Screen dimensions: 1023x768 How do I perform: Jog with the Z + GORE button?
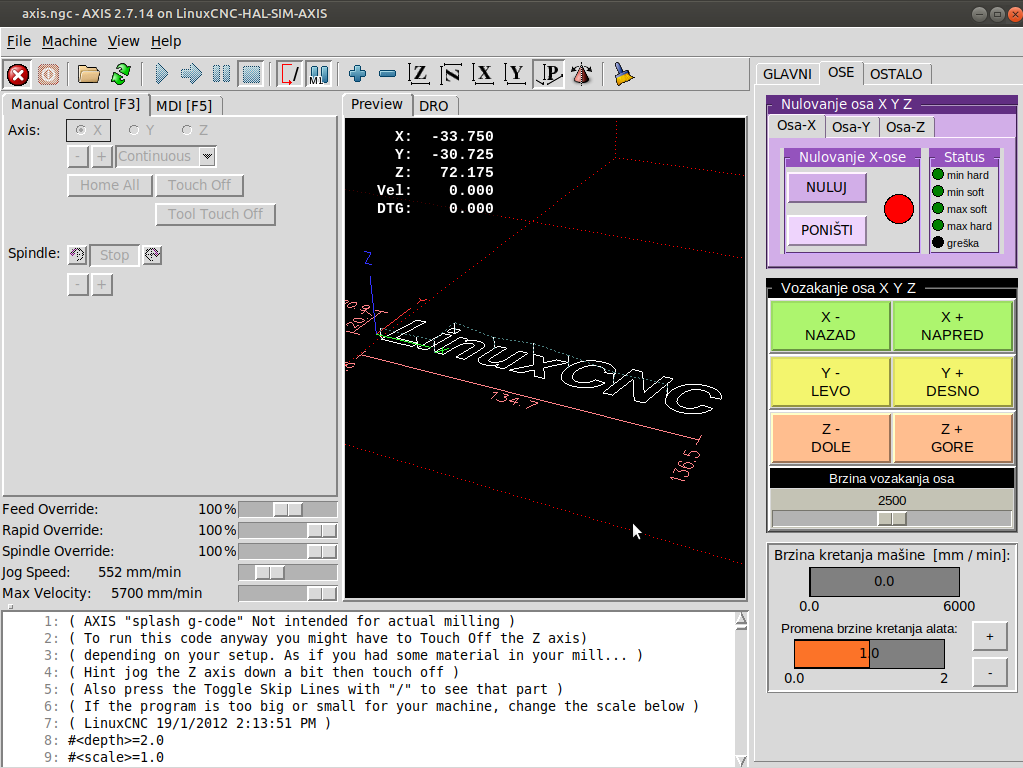pyautogui.click(x=953, y=438)
